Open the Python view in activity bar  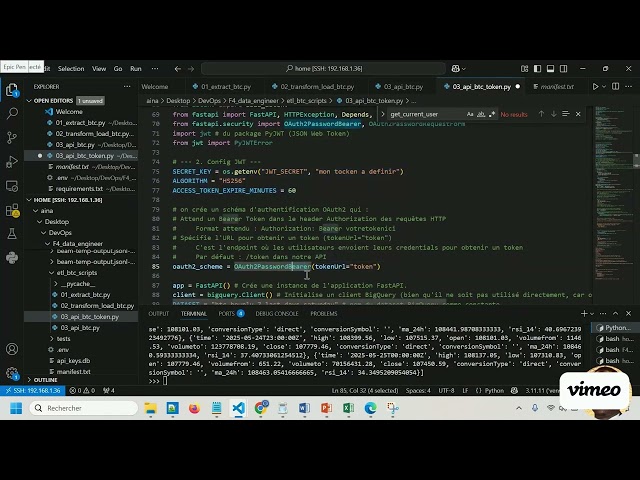pyautogui.click(x=12, y=258)
